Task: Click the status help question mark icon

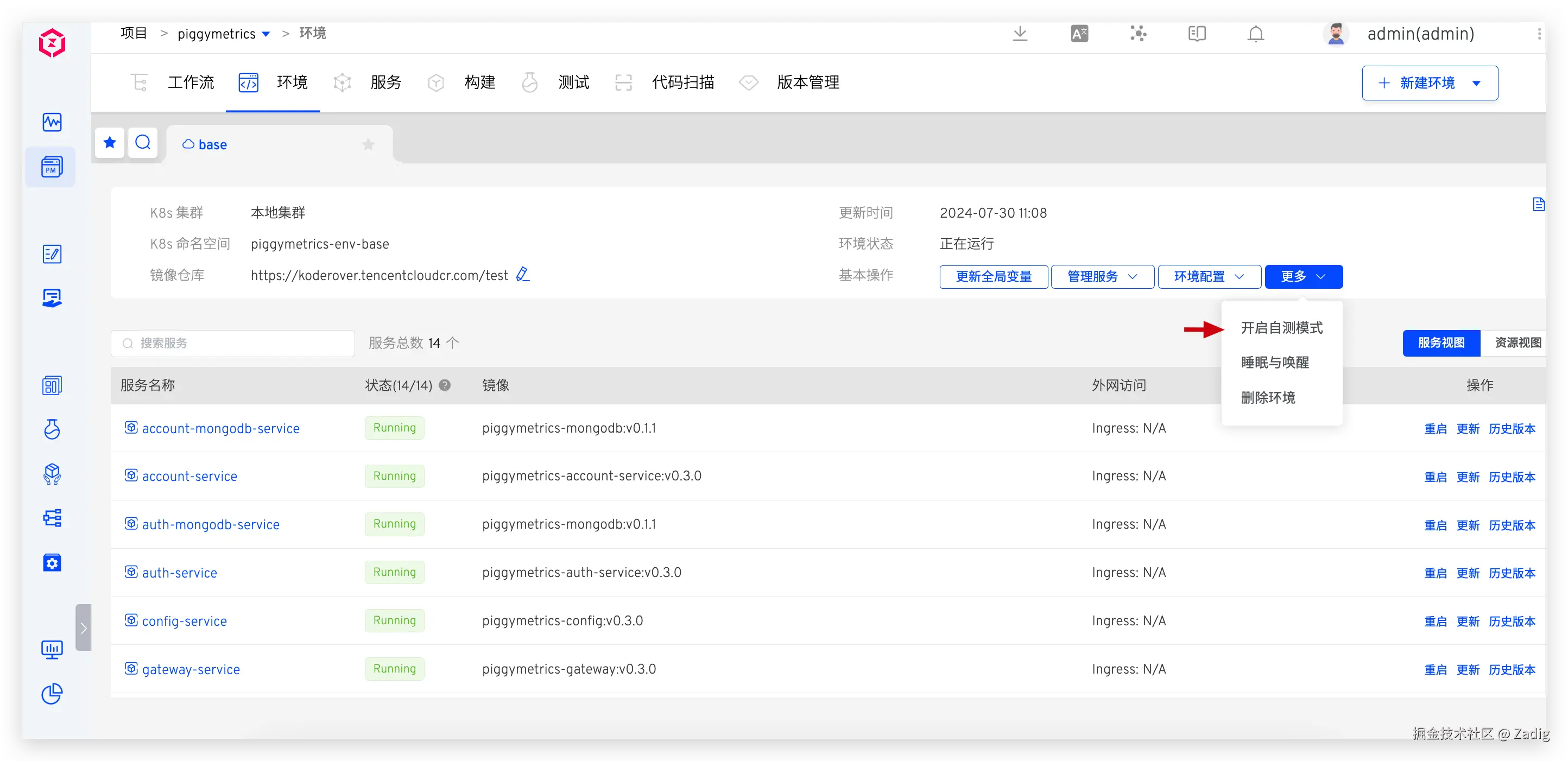Action: pyautogui.click(x=445, y=385)
